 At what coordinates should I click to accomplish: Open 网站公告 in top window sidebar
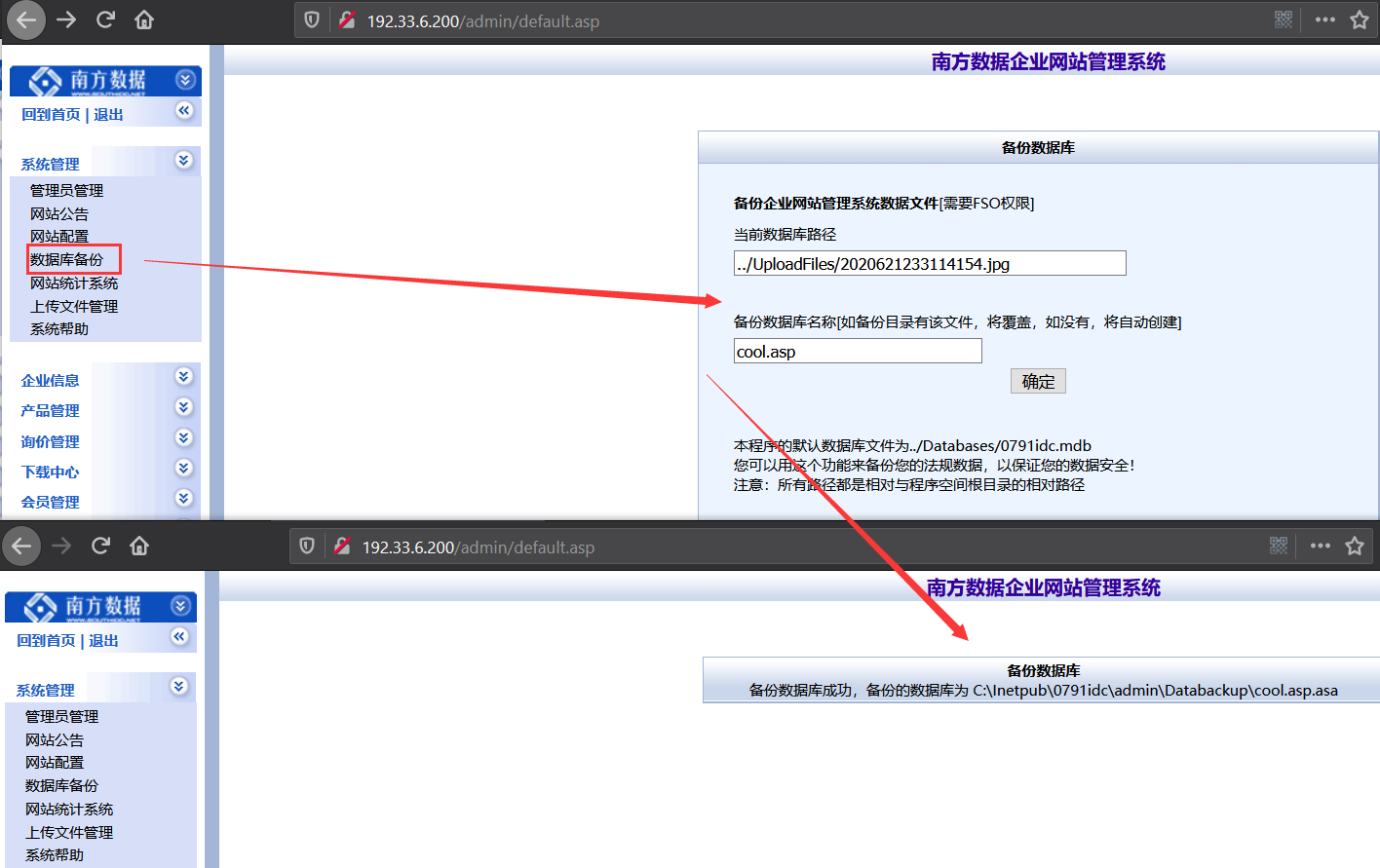(59, 214)
